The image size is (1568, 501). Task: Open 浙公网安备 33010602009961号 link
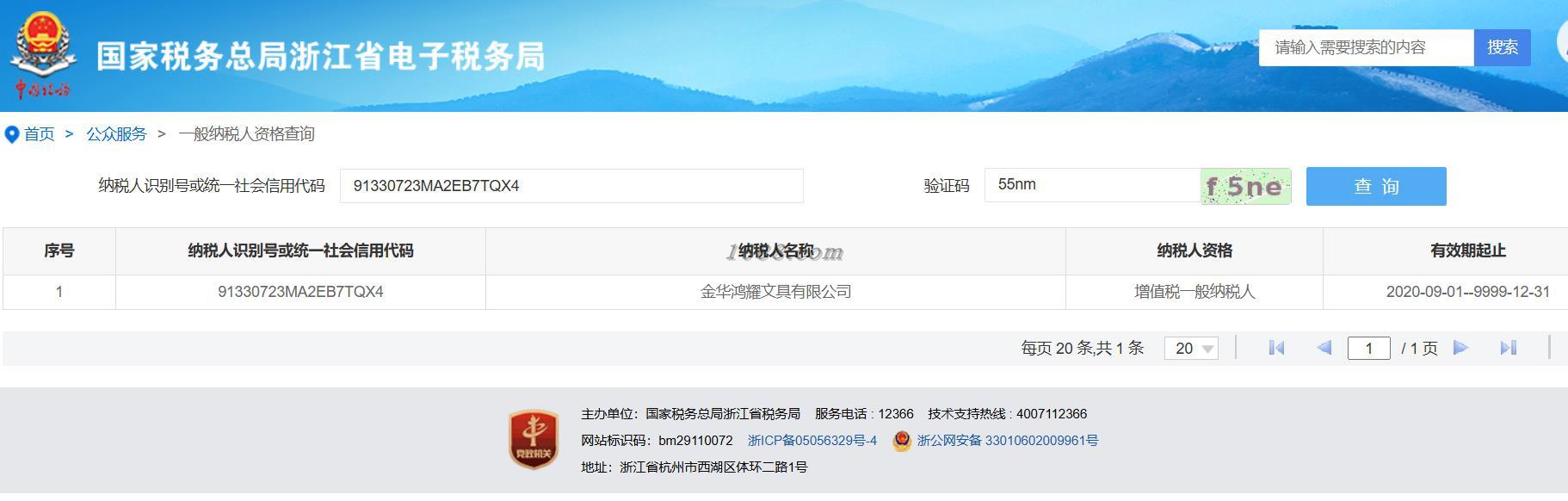pos(1007,441)
